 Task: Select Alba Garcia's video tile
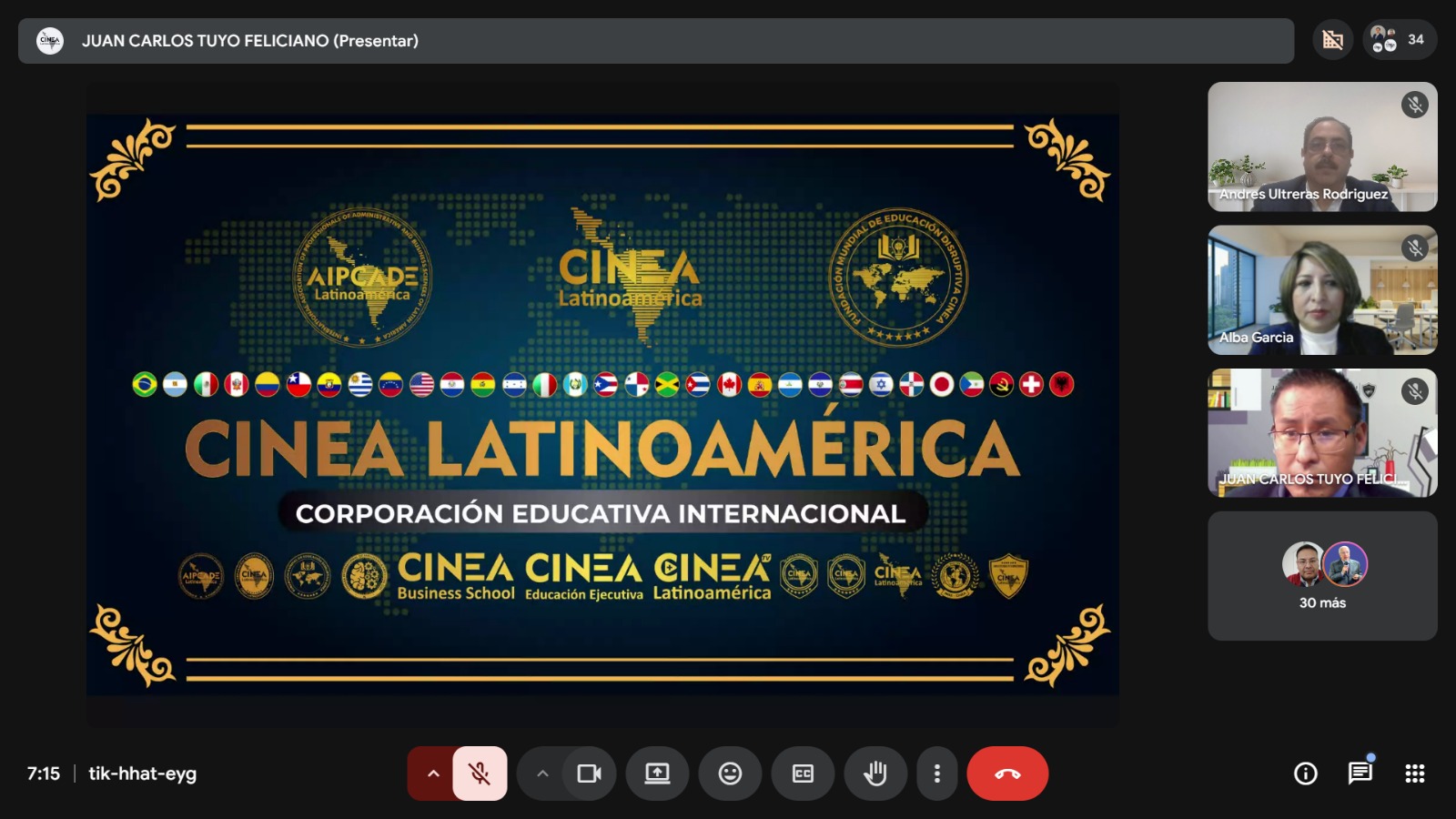[1322, 289]
